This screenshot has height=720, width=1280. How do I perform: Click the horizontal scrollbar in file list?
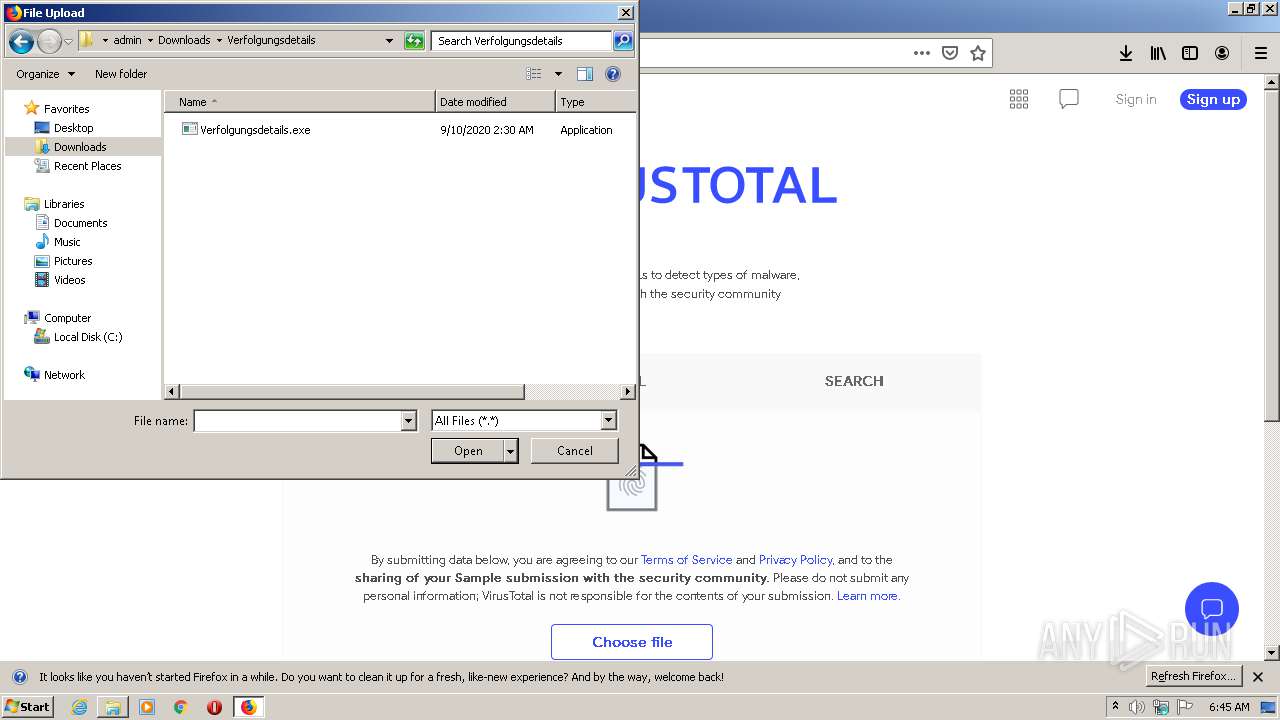[x=351, y=392]
